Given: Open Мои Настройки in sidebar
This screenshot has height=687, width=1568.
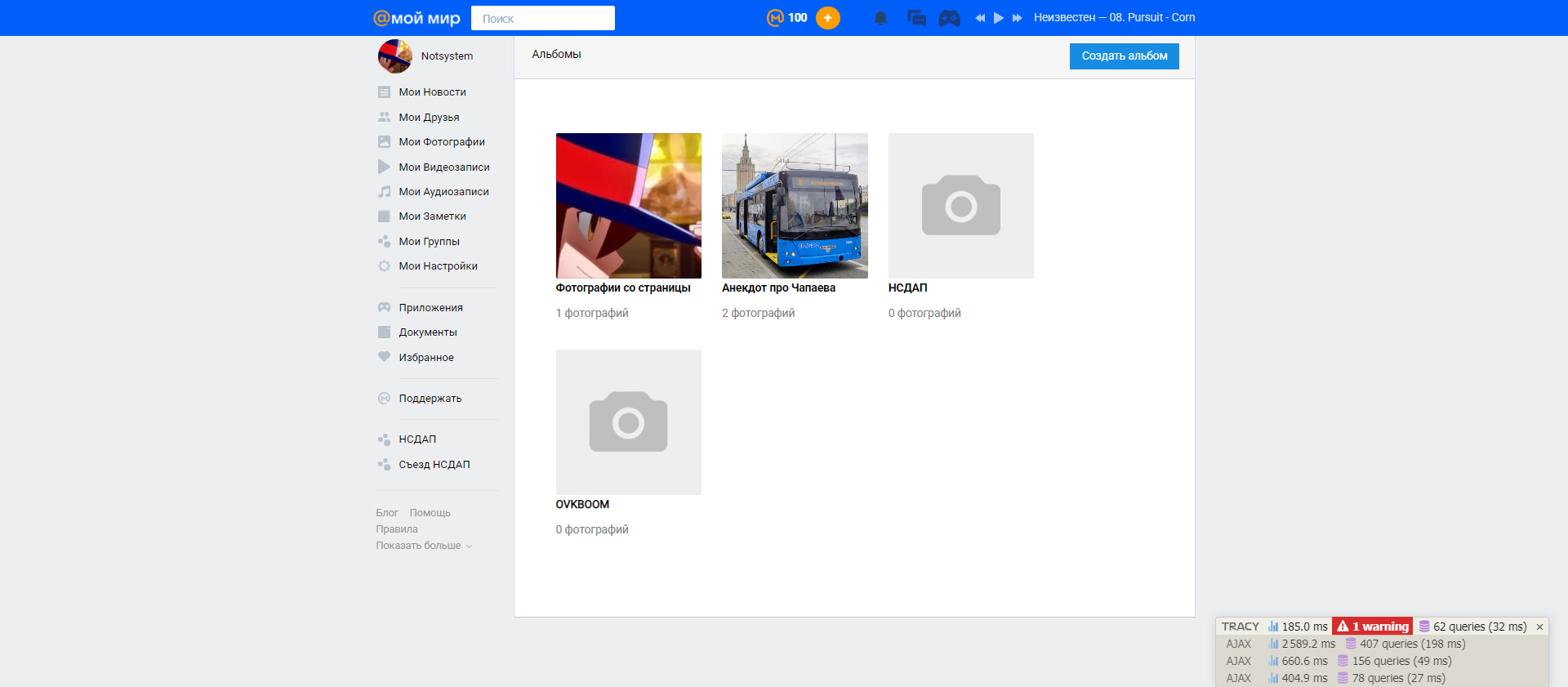Looking at the screenshot, I should pos(438,266).
